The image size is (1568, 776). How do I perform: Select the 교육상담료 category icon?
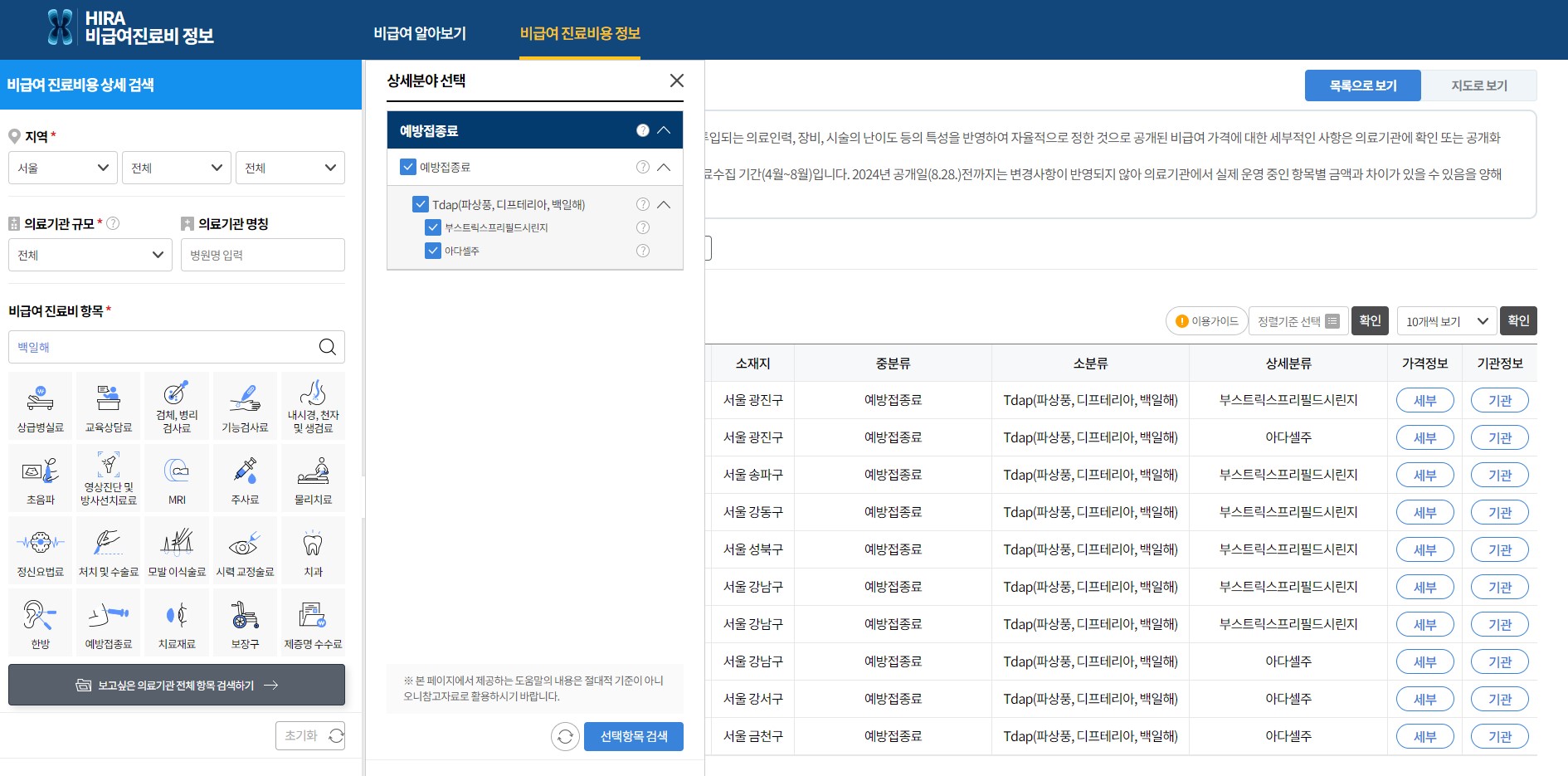pyautogui.click(x=109, y=406)
